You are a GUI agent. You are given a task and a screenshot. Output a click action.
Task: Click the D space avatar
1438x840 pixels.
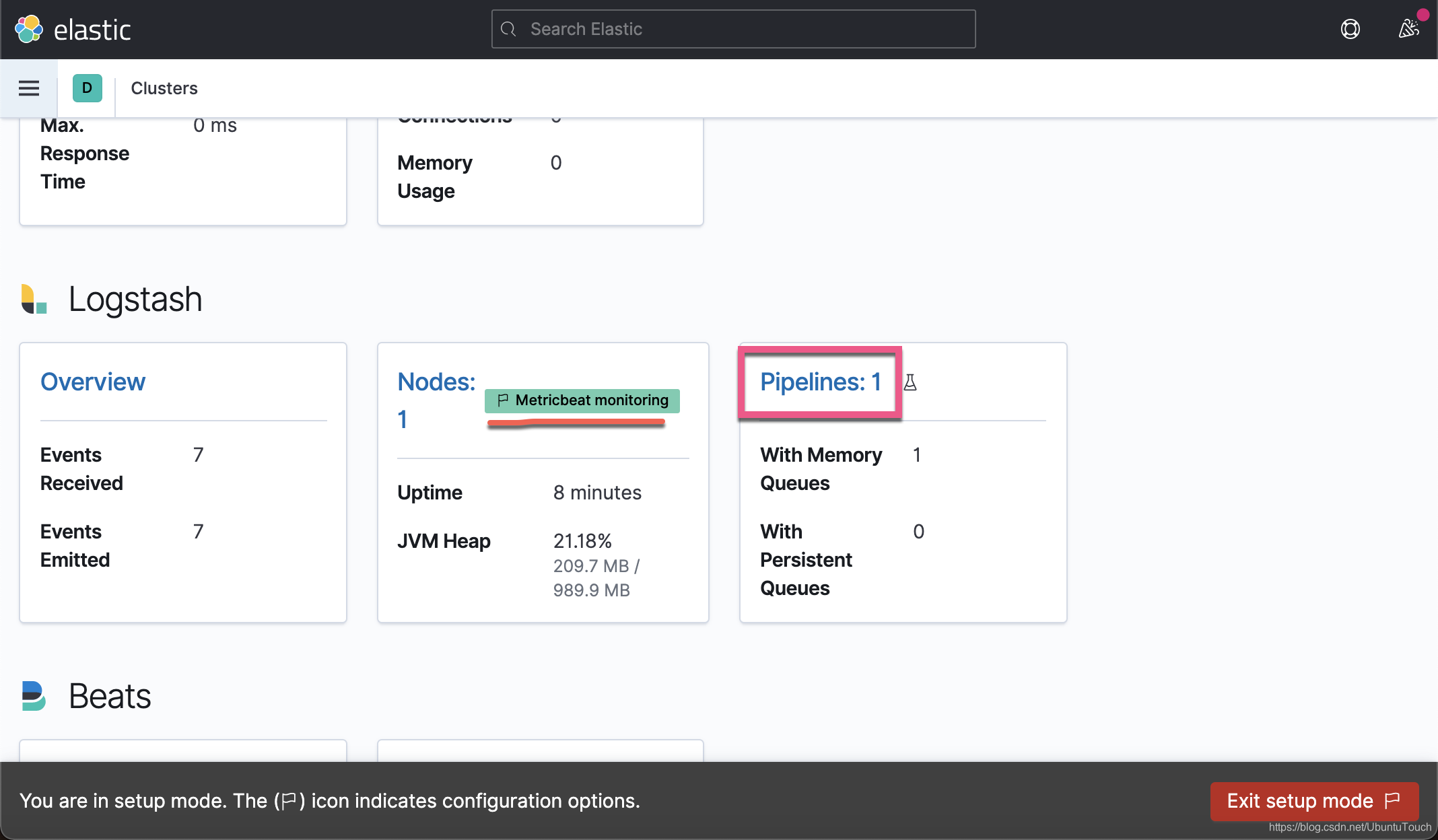[x=88, y=88]
